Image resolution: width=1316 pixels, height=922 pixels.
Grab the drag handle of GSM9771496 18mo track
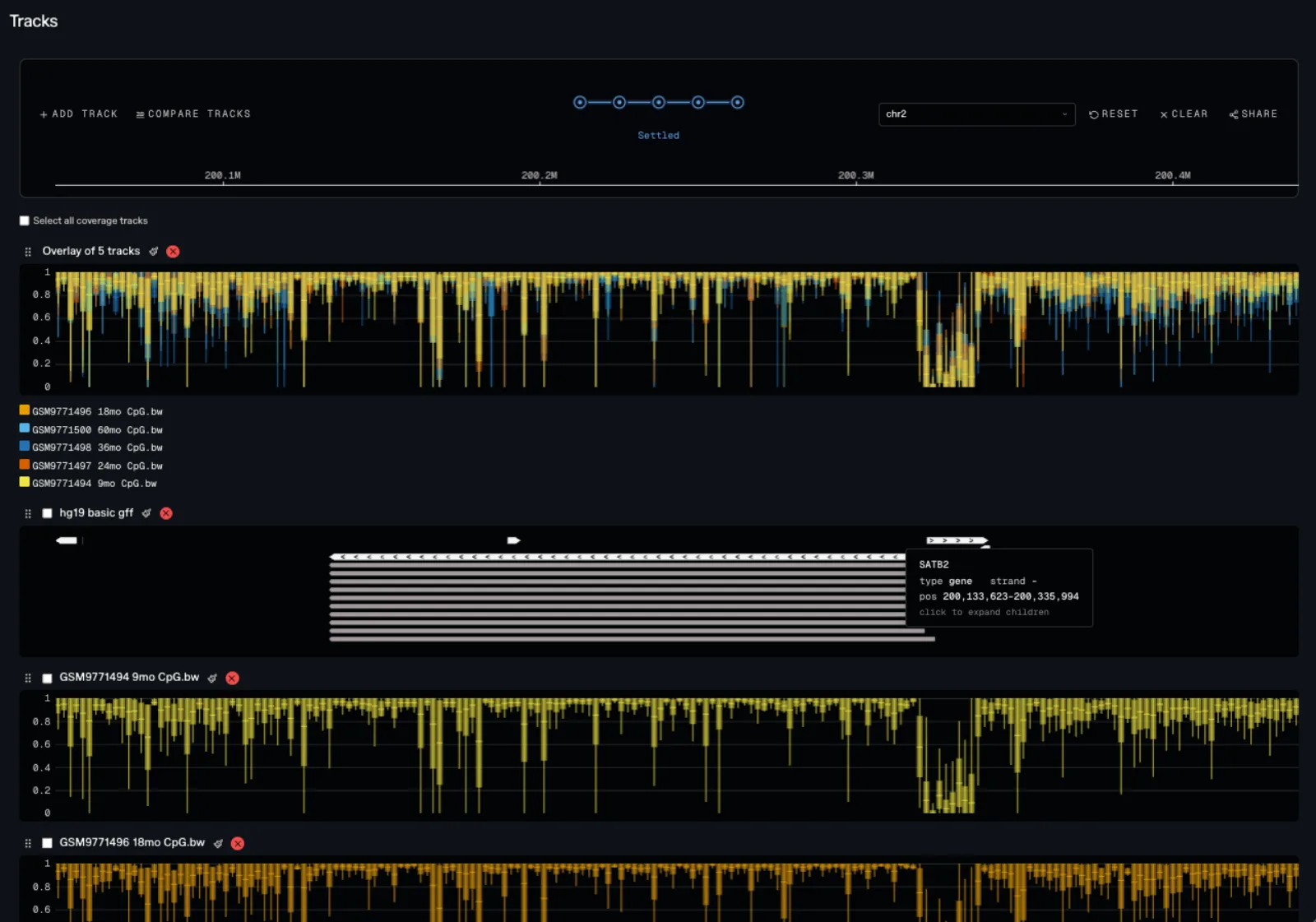coord(28,843)
